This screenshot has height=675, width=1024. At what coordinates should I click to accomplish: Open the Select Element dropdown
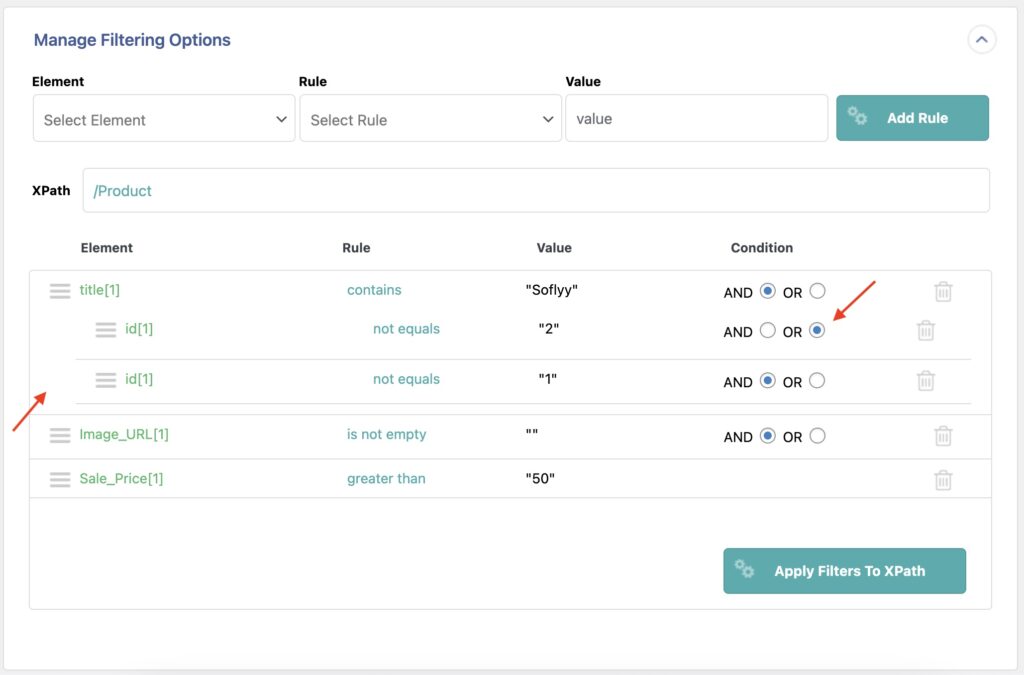(x=163, y=118)
